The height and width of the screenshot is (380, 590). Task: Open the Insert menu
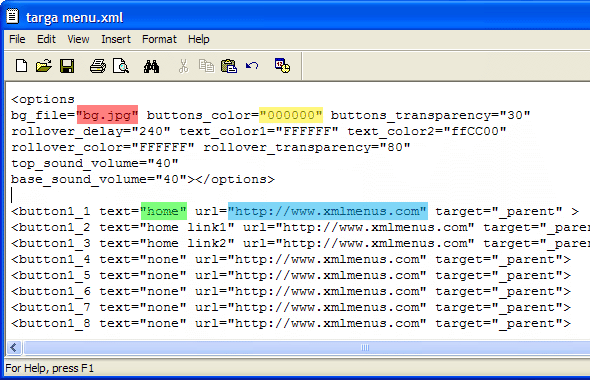[116, 39]
